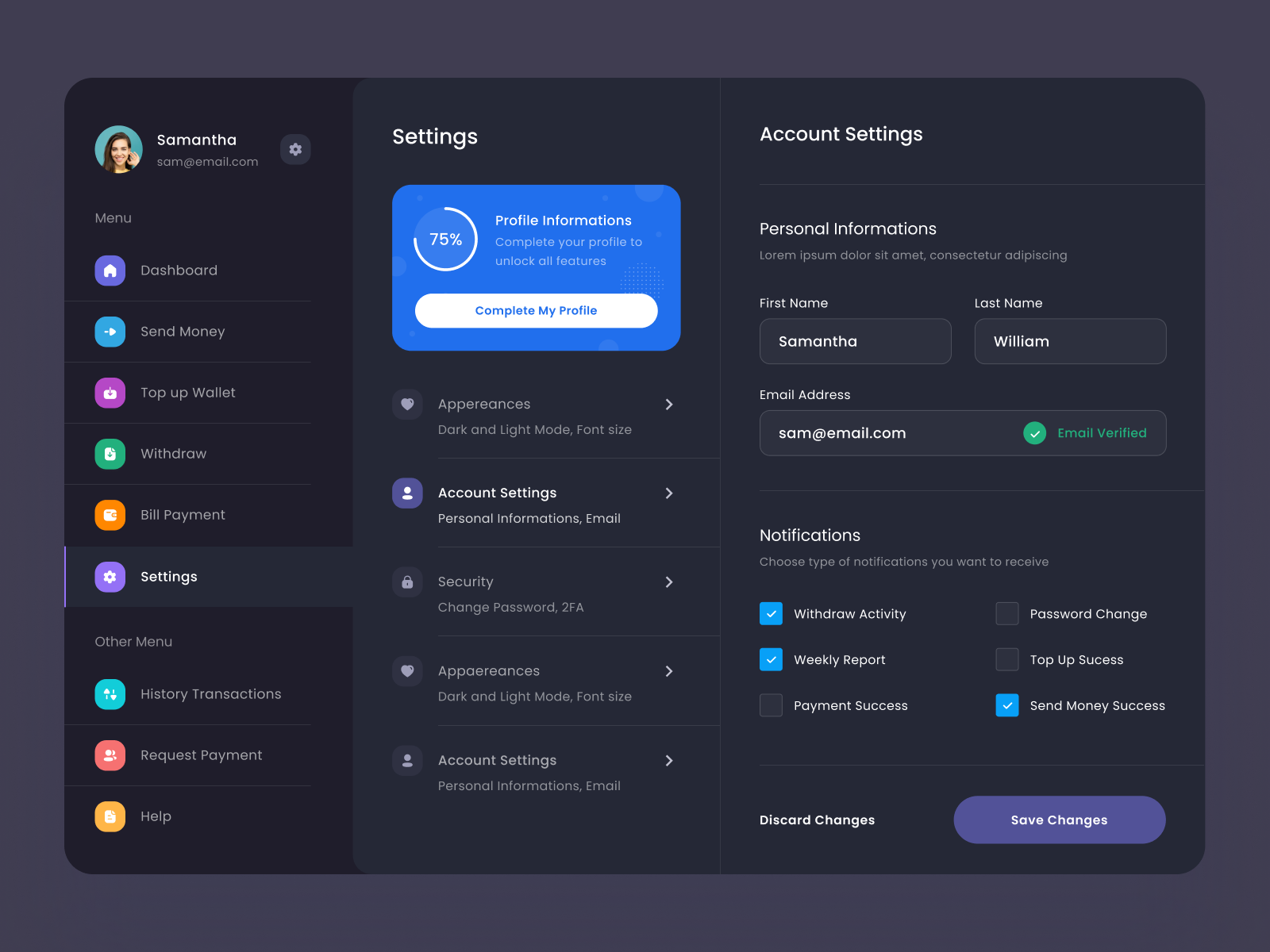
Task: Click the Send Money arrow icon
Action: click(x=110, y=332)
